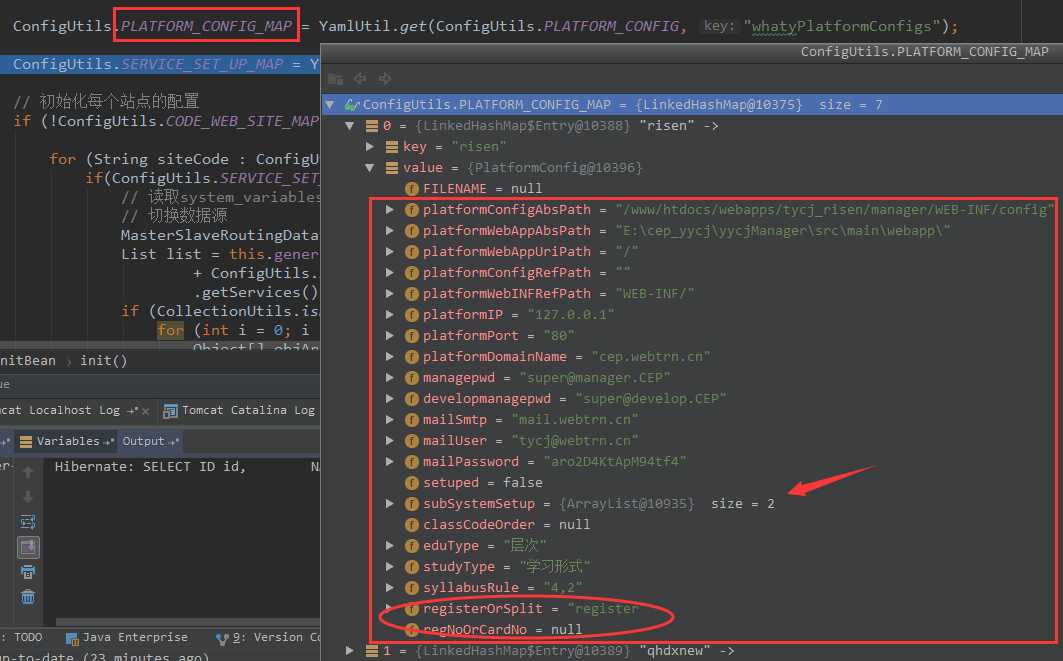
Task: Click the down-arrow icon in the console toolbar
Action: (28, 497)
